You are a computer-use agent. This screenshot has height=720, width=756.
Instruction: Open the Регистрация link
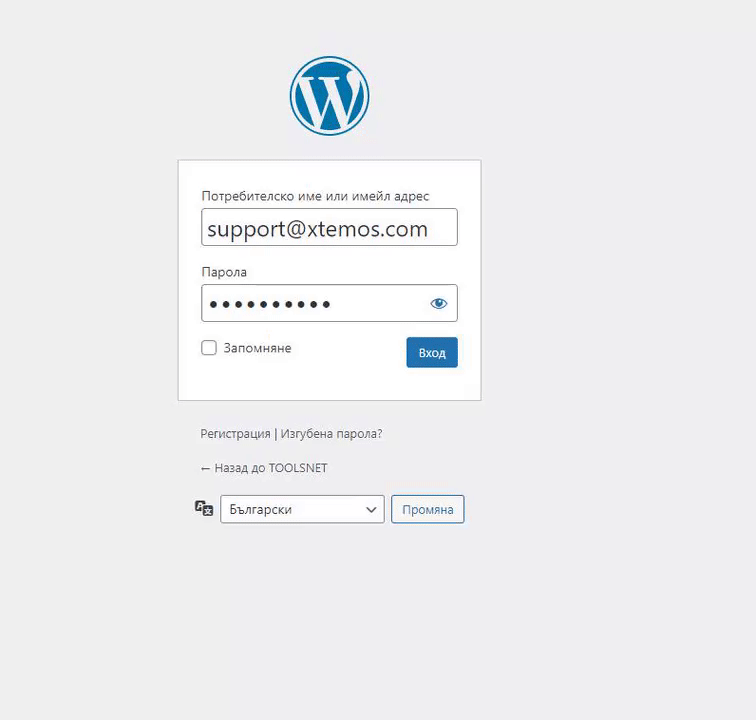(235, 434)
